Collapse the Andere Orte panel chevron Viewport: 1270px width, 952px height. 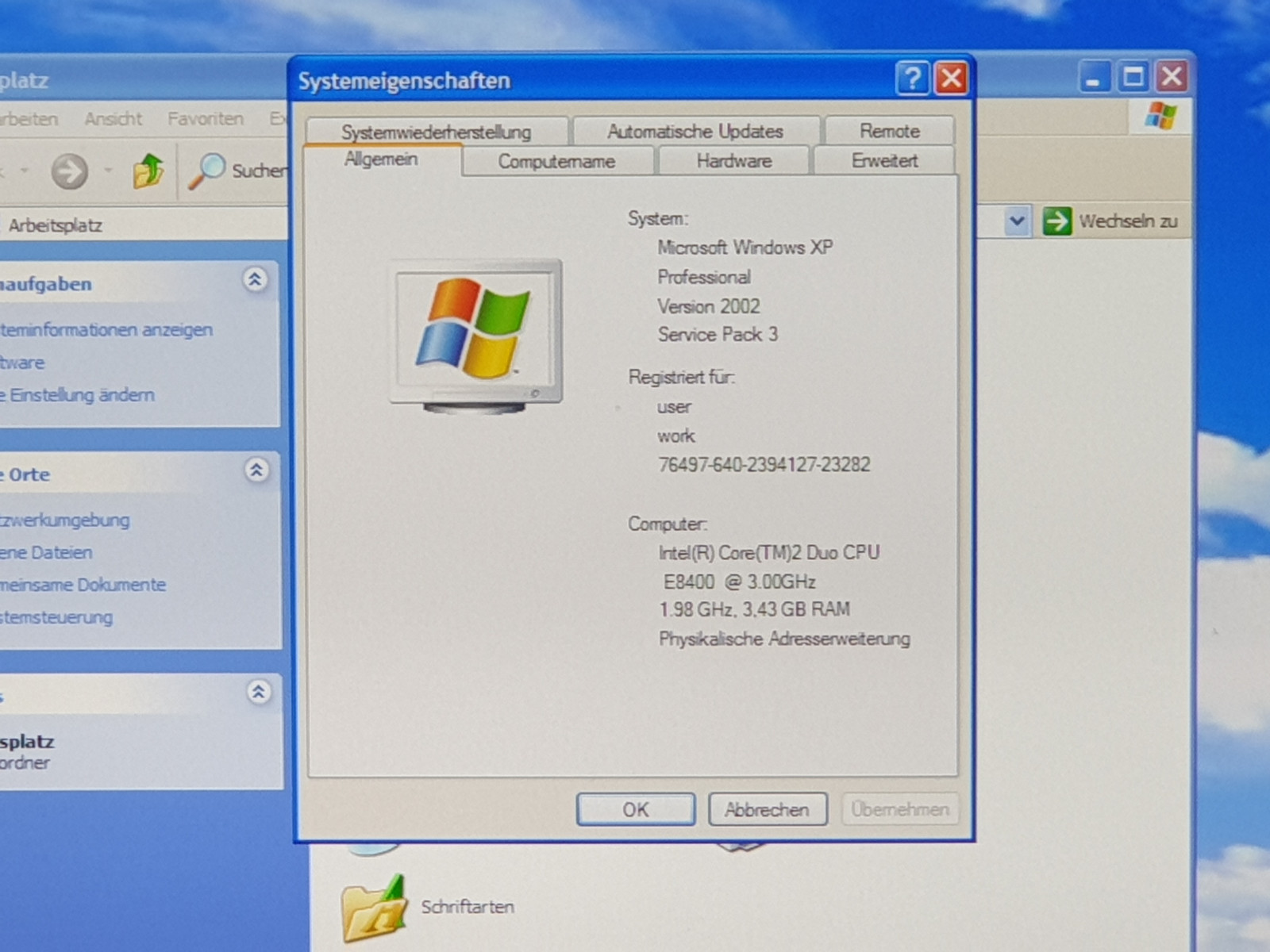[256, 470]
